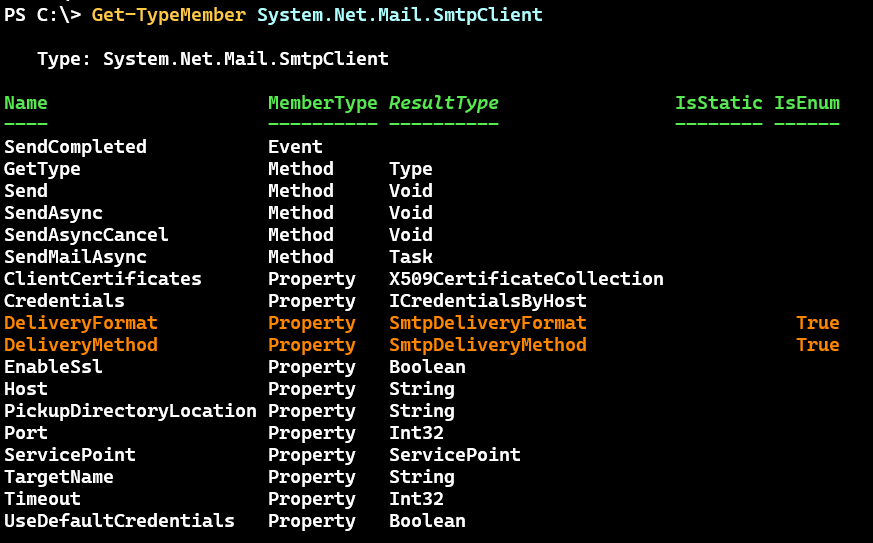Click Boolean in the EnableSsl row

point(427,367)
